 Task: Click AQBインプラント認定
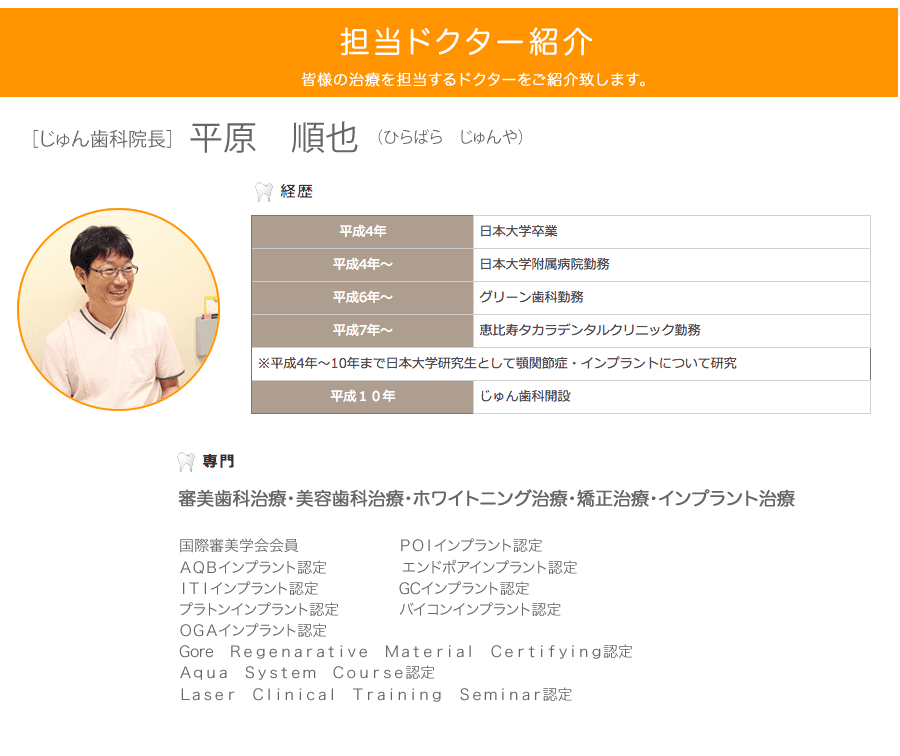tap(253, 567)
